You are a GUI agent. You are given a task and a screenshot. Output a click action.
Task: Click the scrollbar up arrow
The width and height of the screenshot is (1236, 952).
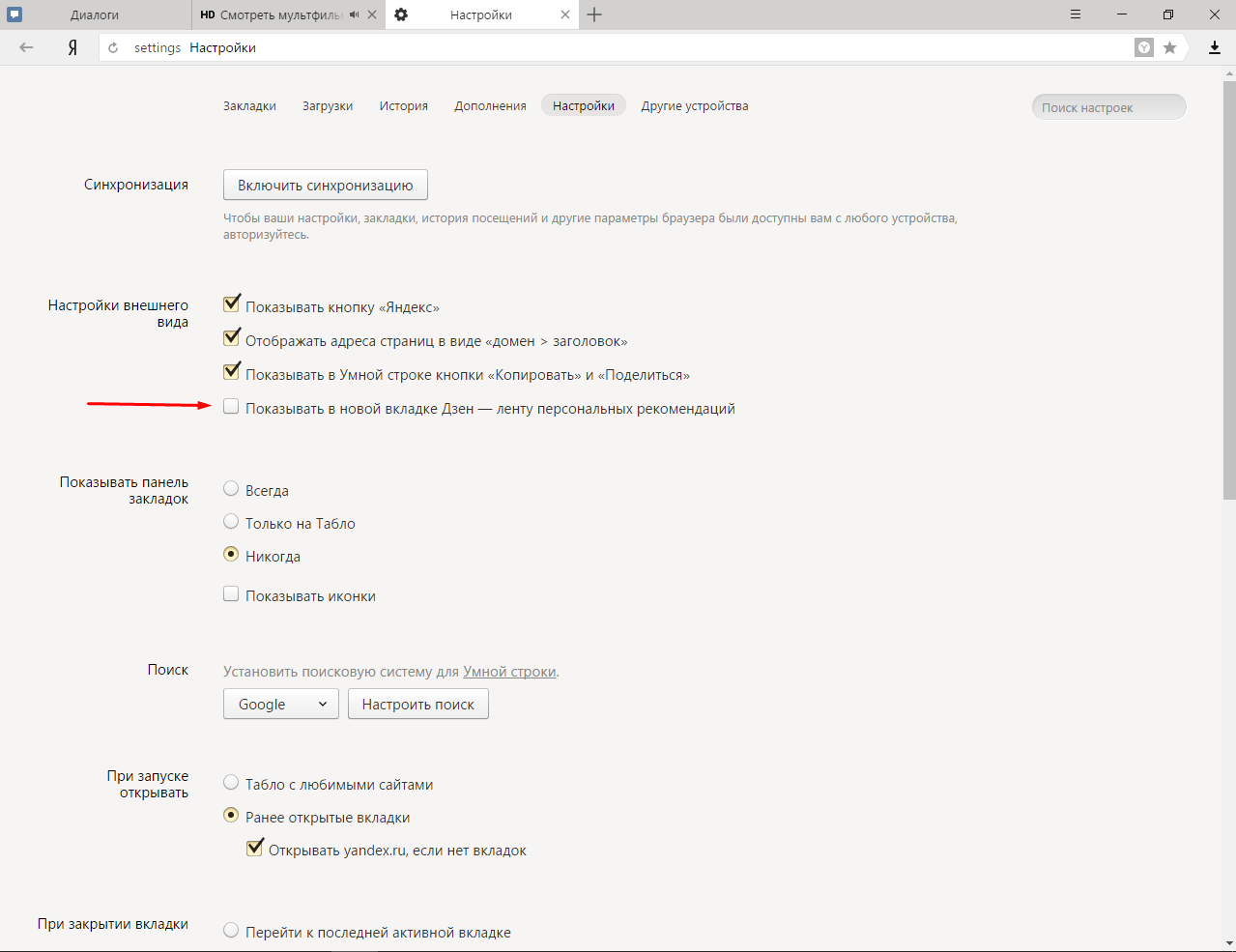(1229, 72)
